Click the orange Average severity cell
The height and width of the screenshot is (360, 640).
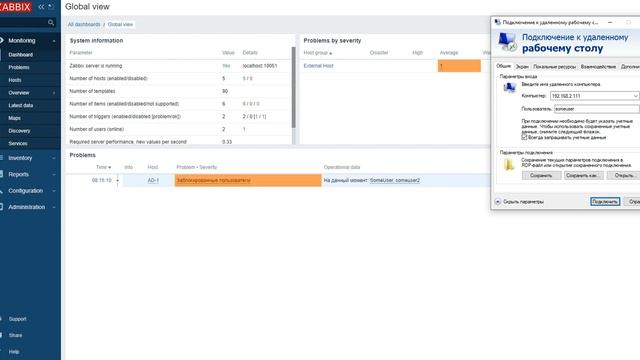[459, 66]
